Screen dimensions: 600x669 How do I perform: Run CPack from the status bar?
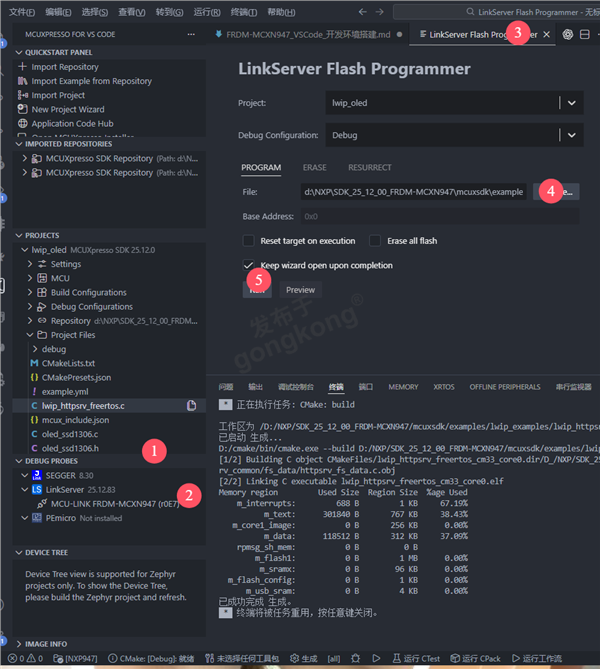tap(475, 658)
